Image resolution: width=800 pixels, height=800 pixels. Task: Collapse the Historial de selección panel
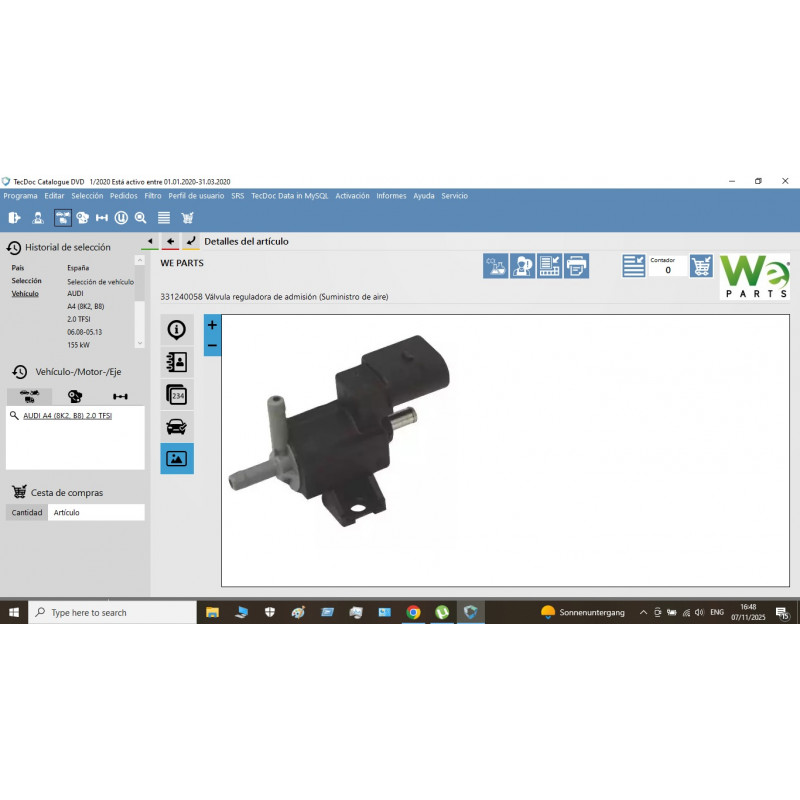(x=12, y=247)
